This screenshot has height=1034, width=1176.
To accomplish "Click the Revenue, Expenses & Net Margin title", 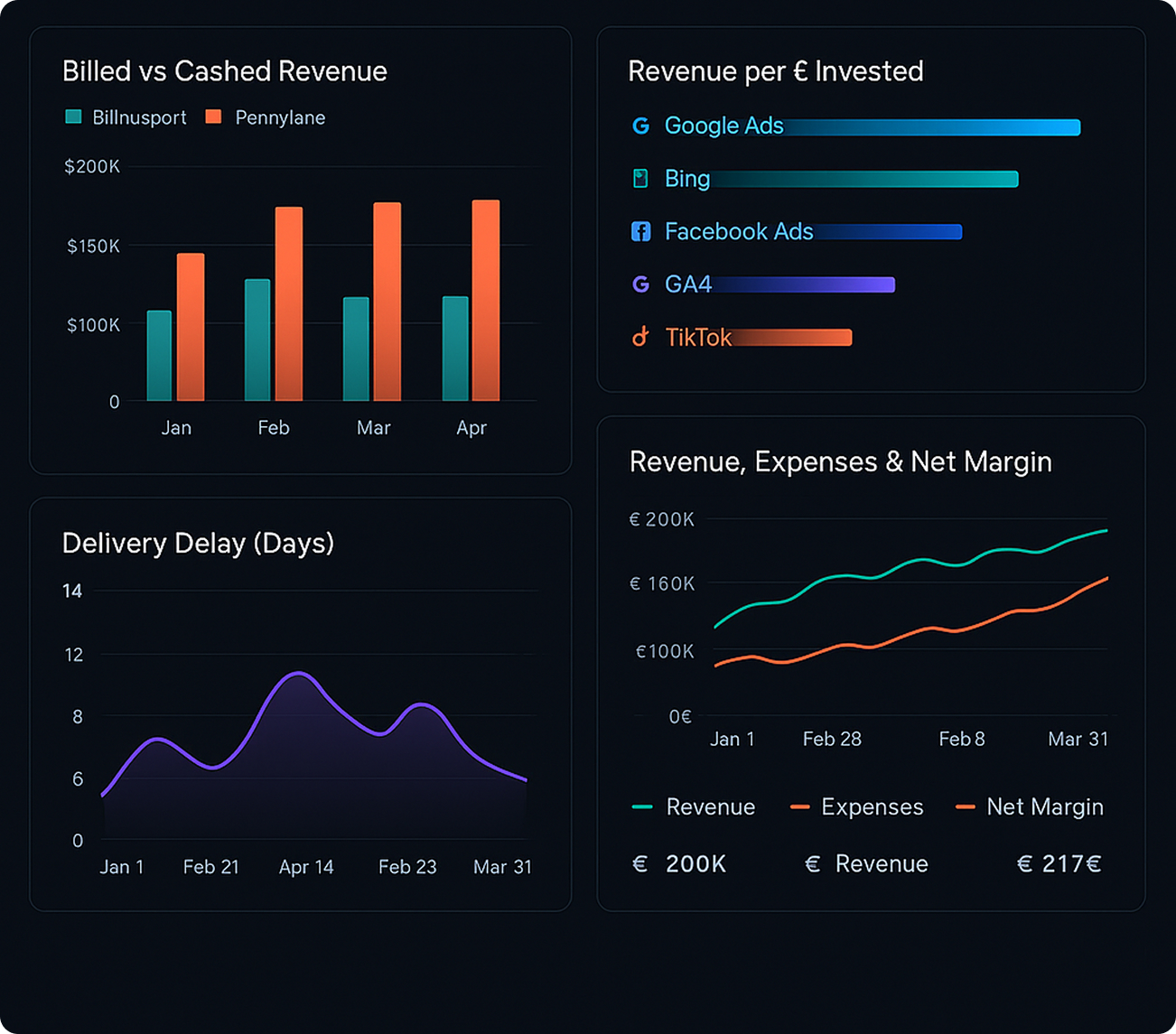I will point(841,461).
